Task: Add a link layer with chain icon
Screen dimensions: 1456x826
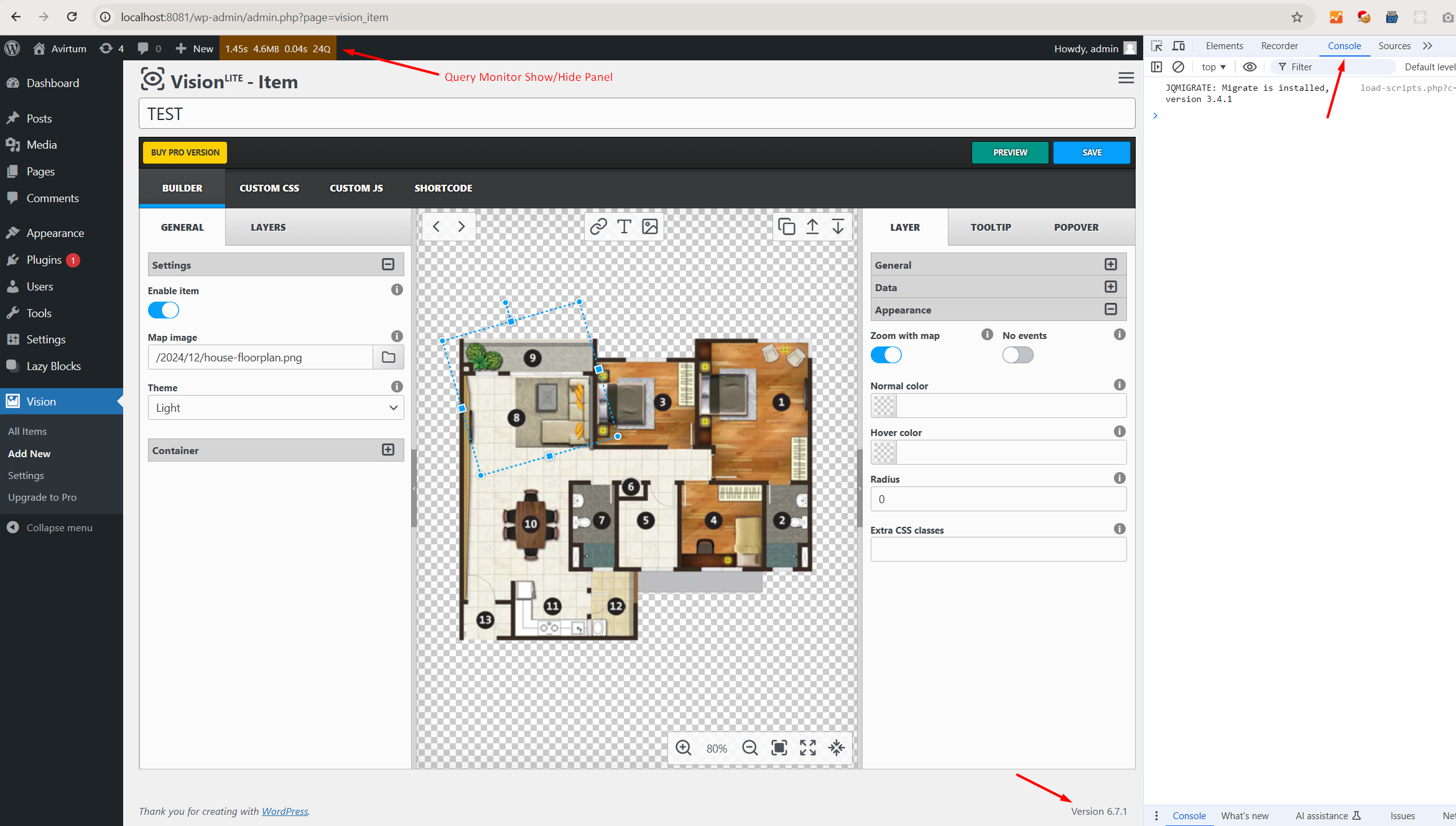Action: [x=598, y=226]
